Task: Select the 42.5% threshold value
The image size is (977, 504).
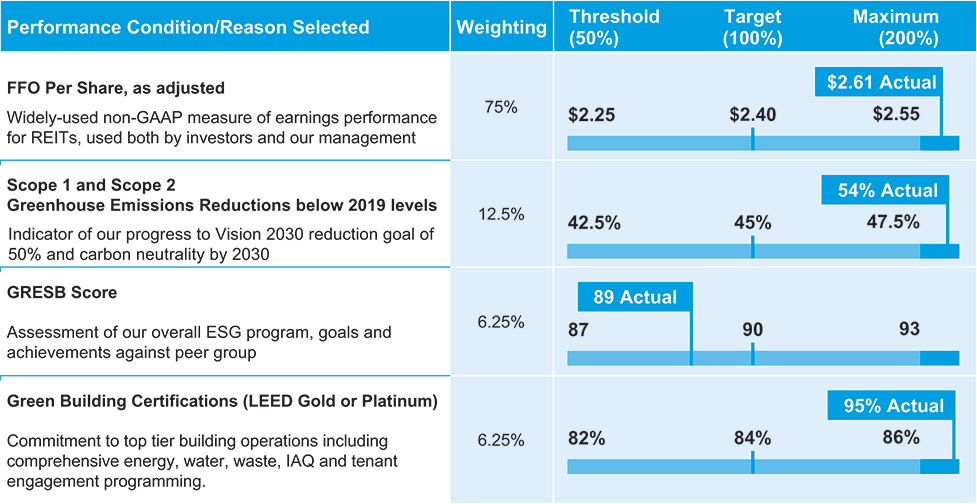Action: pos(594,222)
